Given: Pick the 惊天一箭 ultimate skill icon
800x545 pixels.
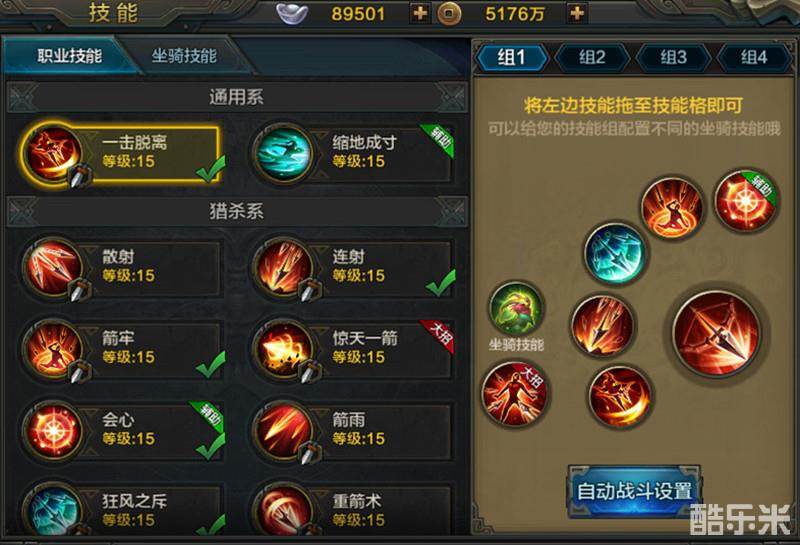Looking at the screenshot, I should coord(283,350).
